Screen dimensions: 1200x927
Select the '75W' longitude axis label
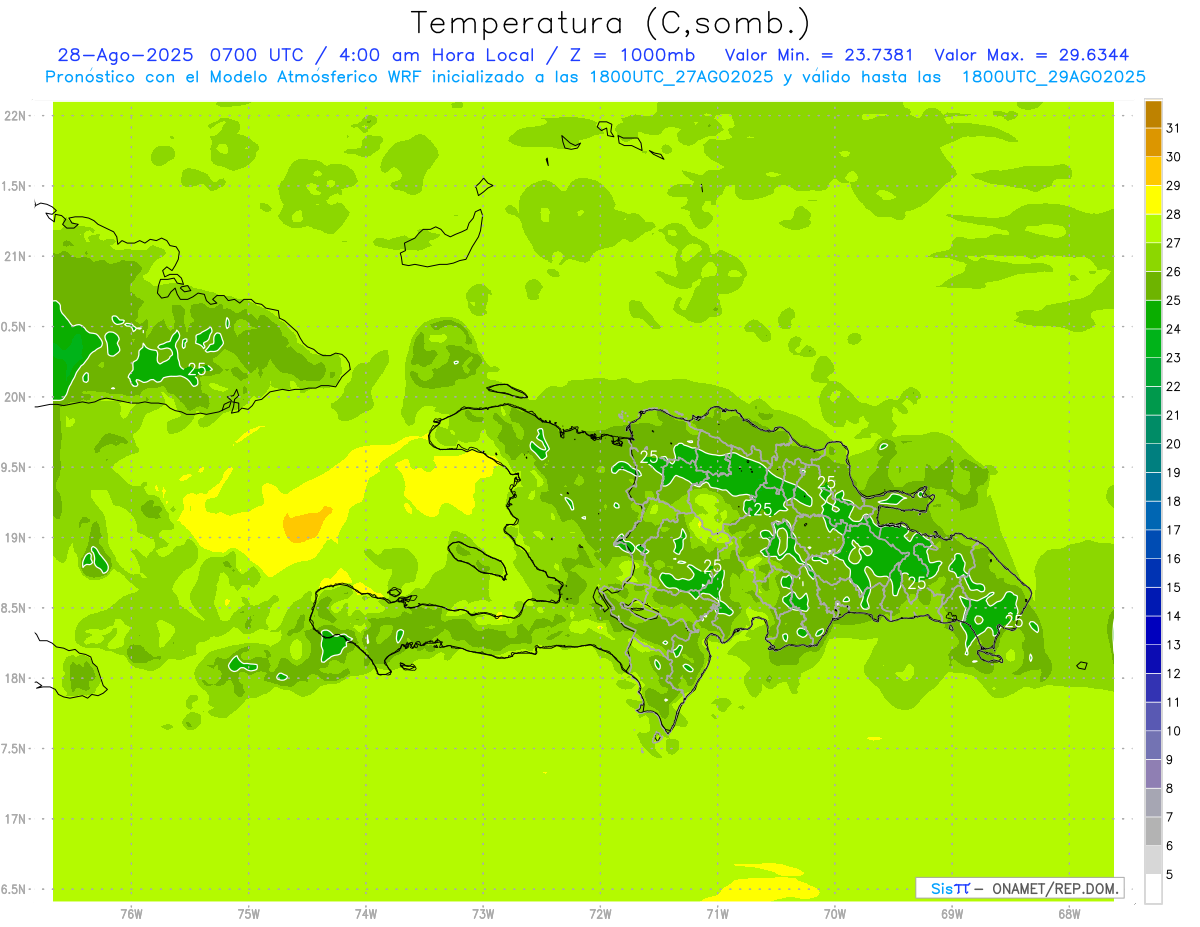click(248, 914)
